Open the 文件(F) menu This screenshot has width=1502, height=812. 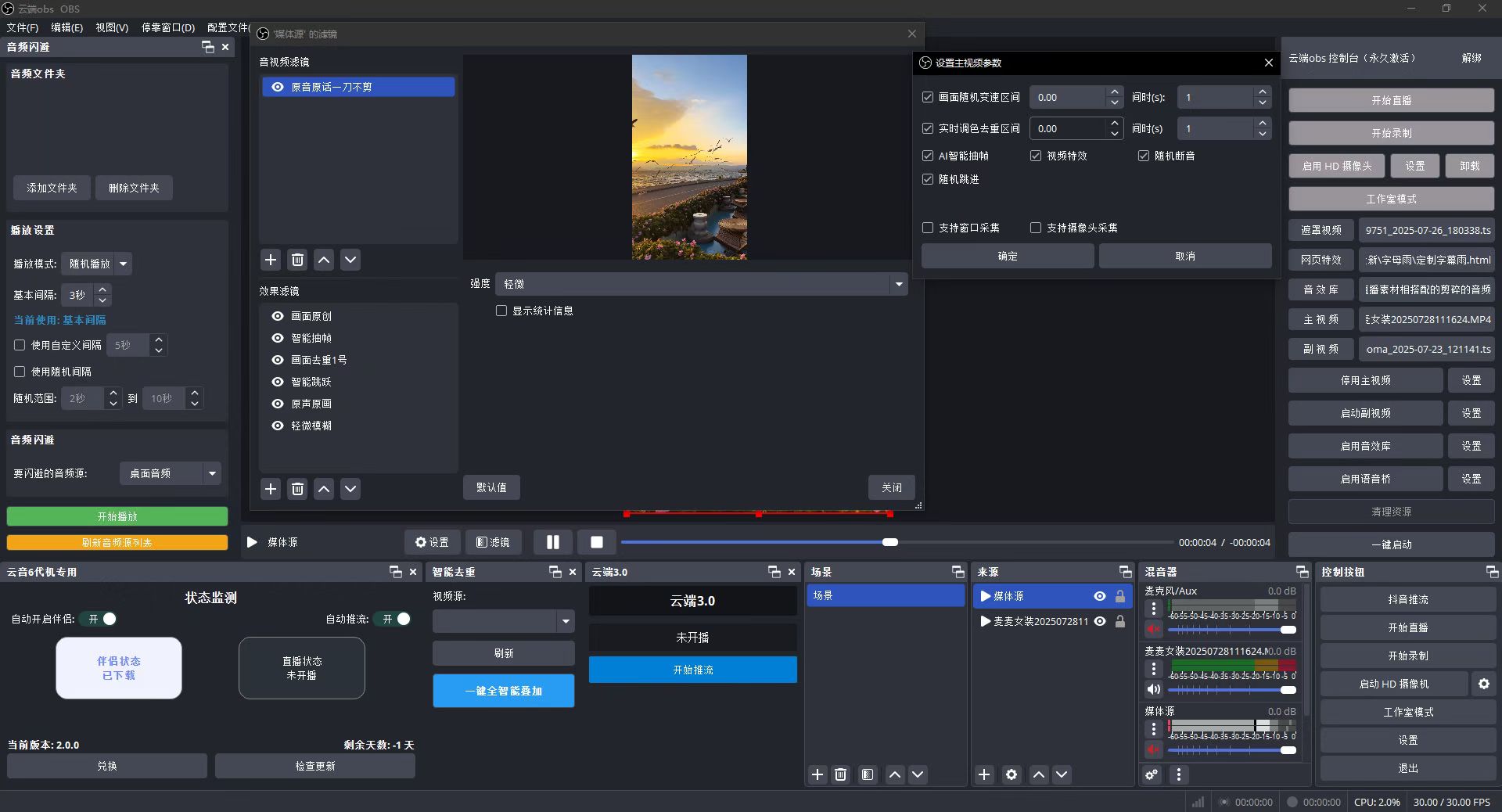pos(23,27)
